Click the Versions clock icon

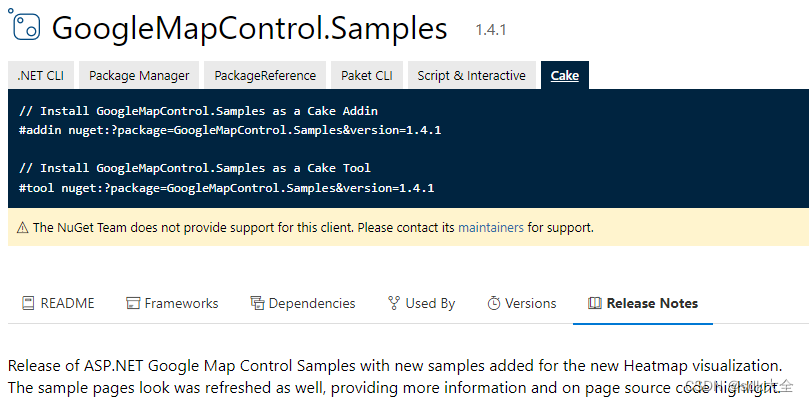[x=494, y=303]
